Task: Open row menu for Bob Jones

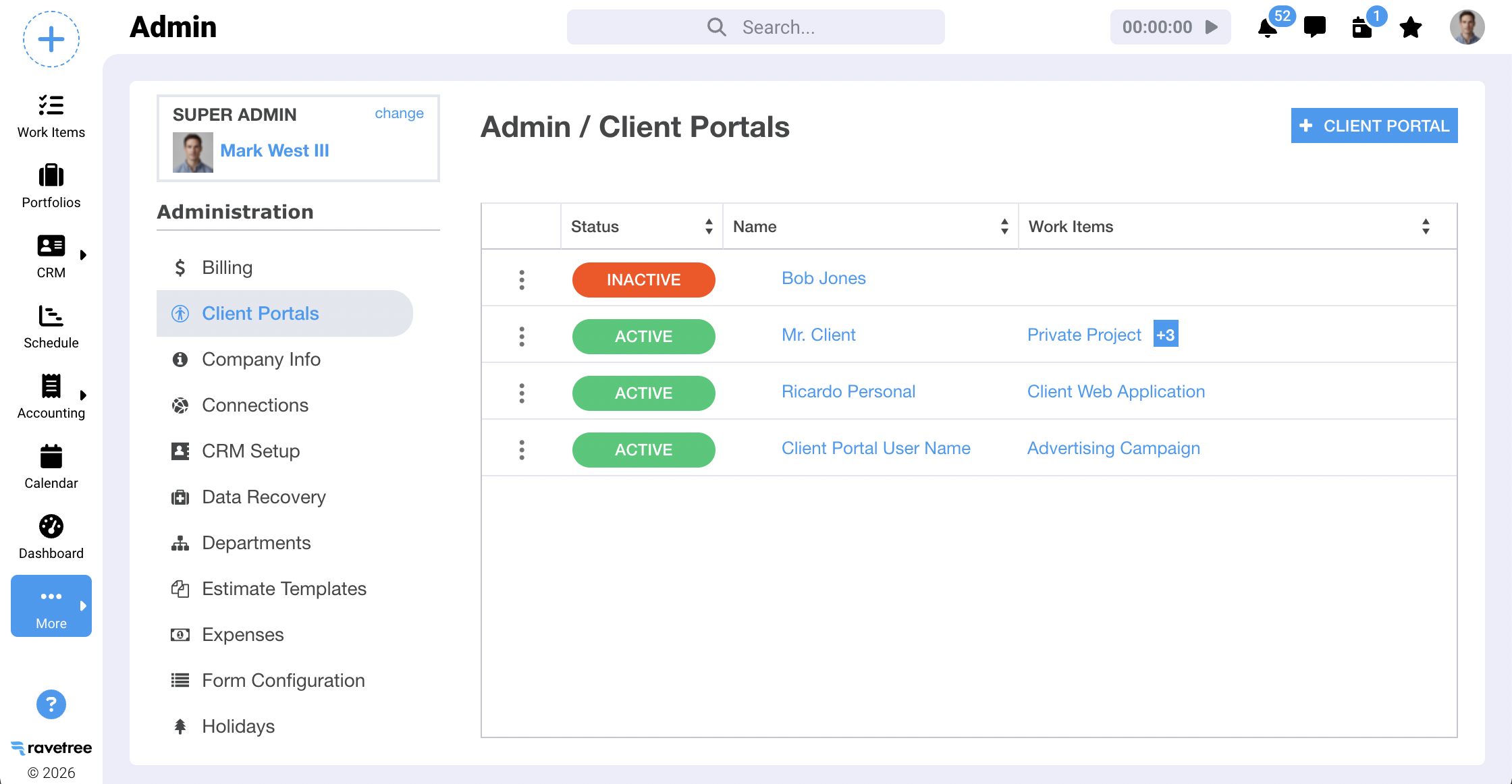Action: 521,279
